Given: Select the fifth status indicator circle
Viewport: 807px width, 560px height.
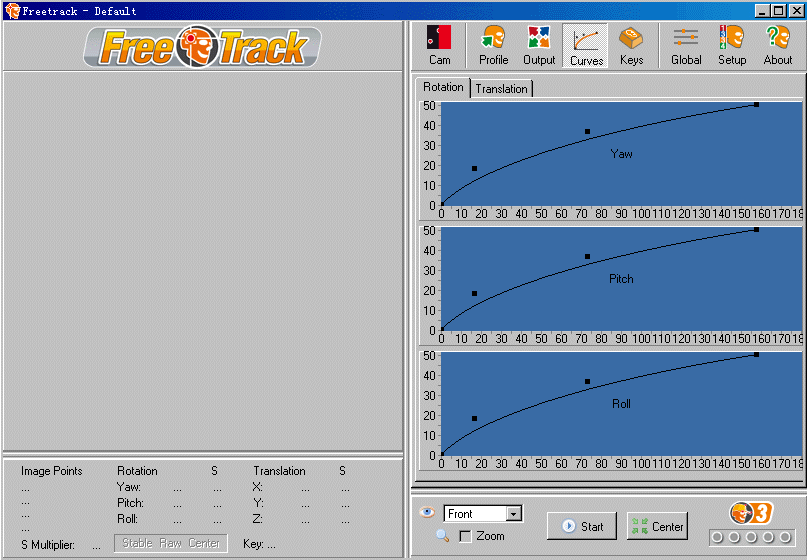Looking at the screenshot, I should click(785, 537).
